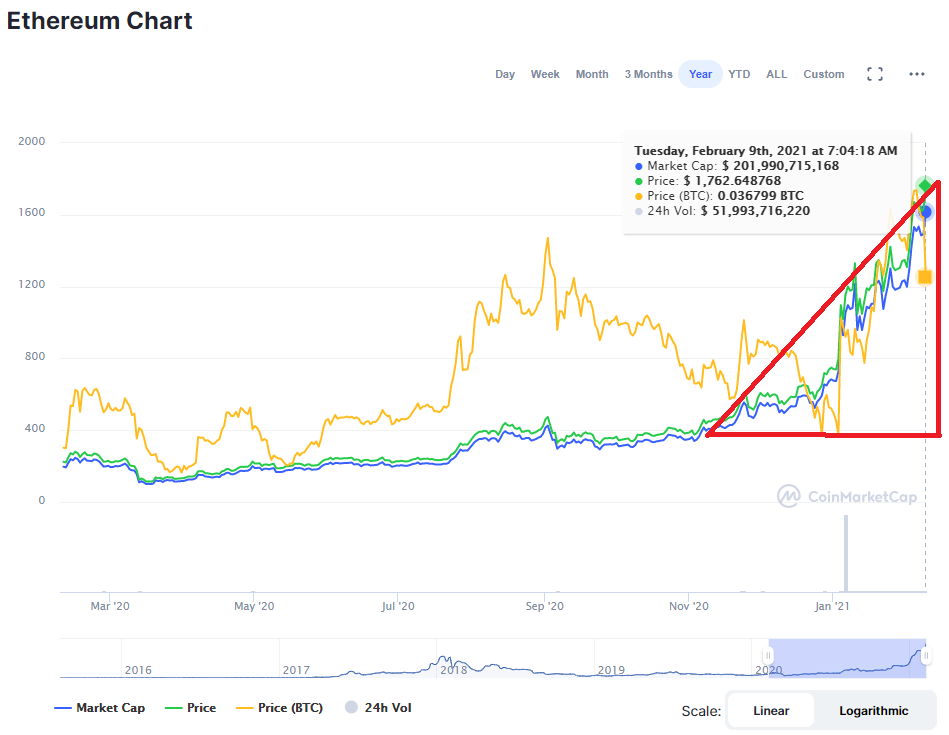Jump to 2019 in the navigator timeline
The width and height of the screenshot is (949, 735).
(611, 670)
